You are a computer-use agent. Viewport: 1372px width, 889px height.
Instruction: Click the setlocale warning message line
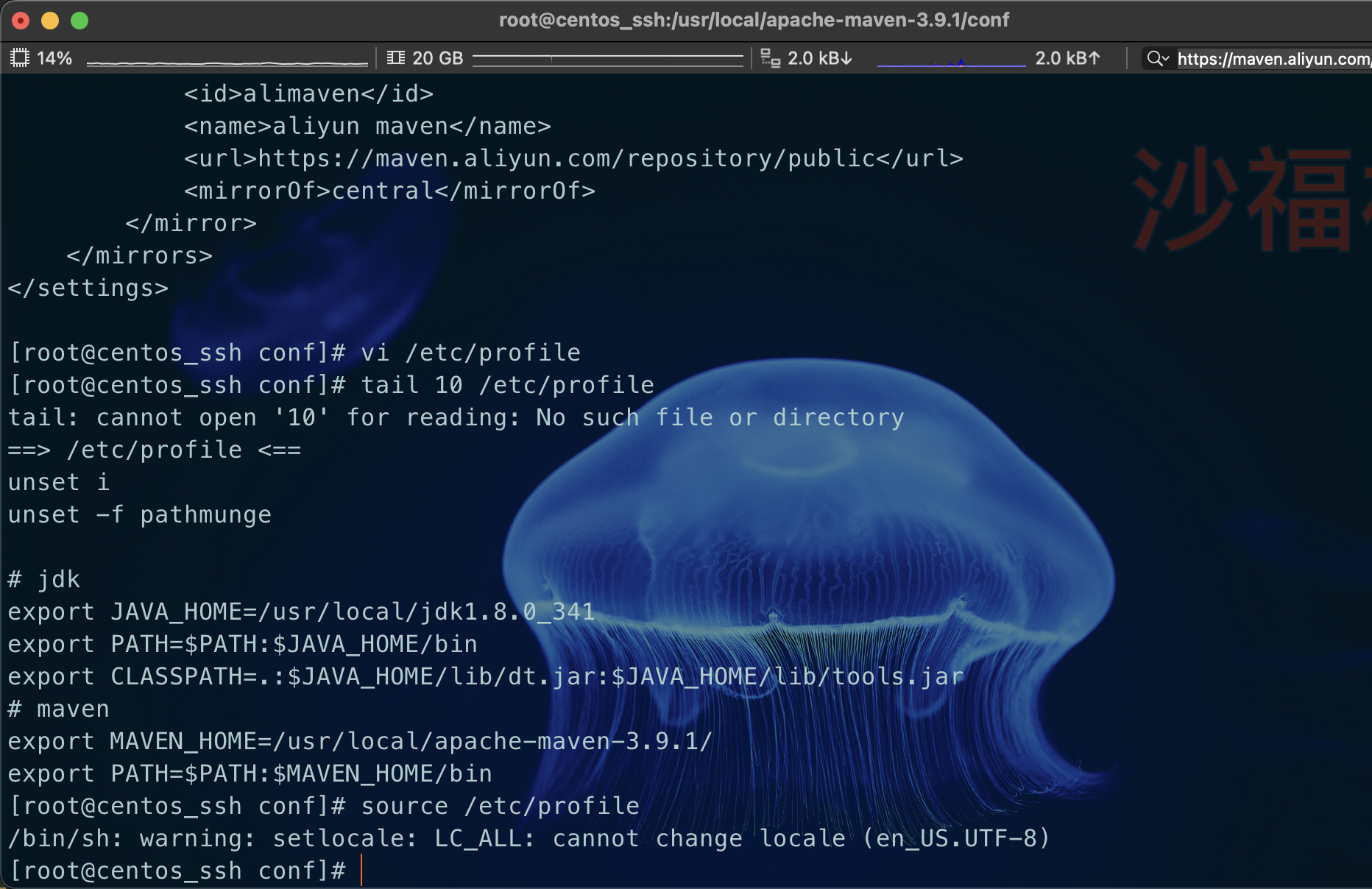click(x=528, y=838)
